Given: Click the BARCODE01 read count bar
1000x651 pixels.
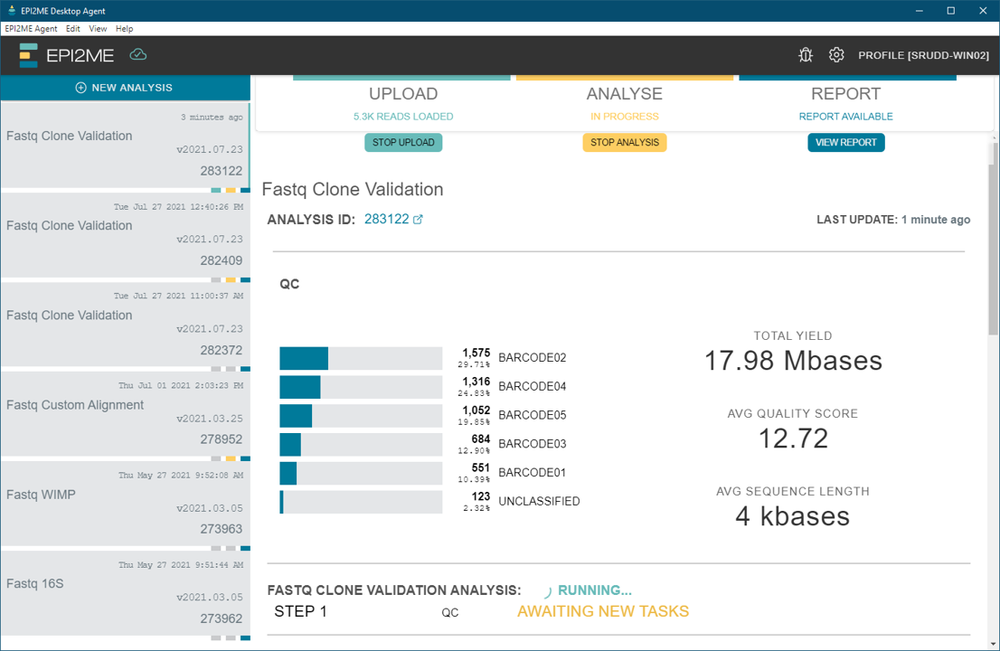Looking at the screenshot, I should (360, 473).
